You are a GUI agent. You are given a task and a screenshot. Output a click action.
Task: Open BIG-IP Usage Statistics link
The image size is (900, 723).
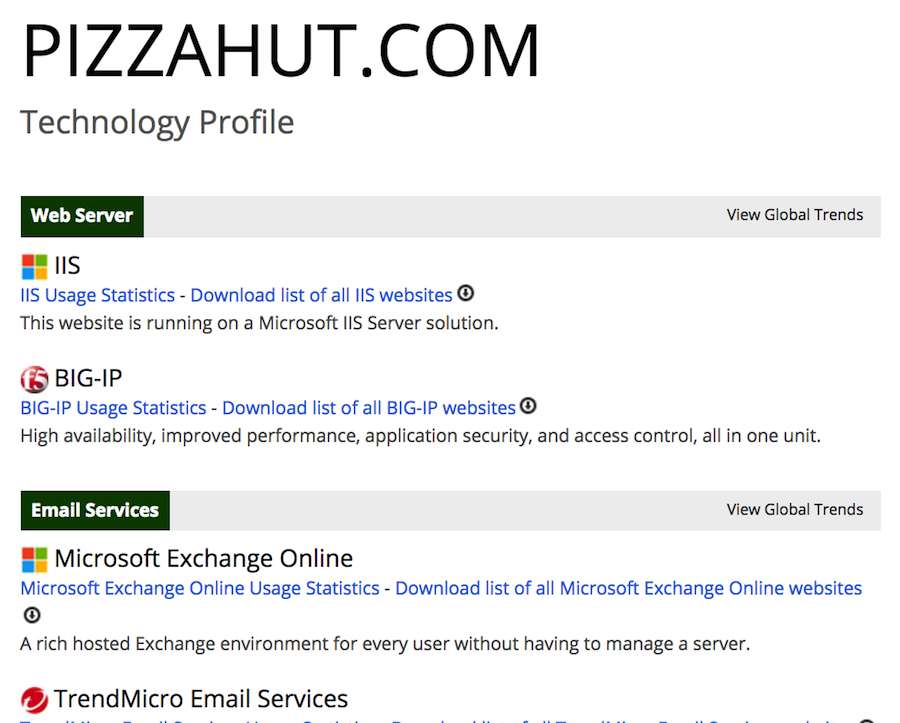[x=113, y=408]
